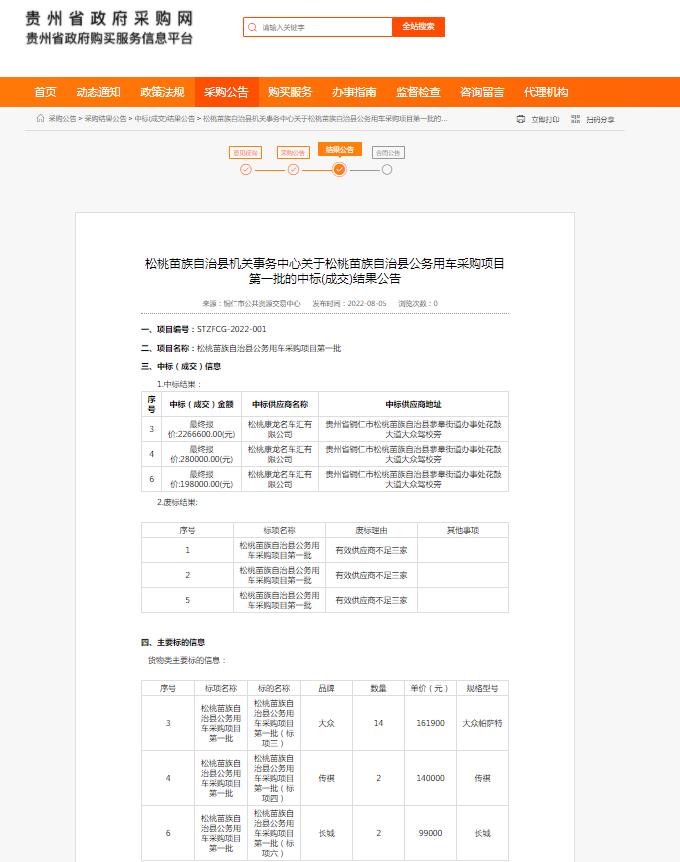This screenshot has width=680, height=862.
Task: Select the 结果公告 stage label
Action: click(x=340, y=150)
